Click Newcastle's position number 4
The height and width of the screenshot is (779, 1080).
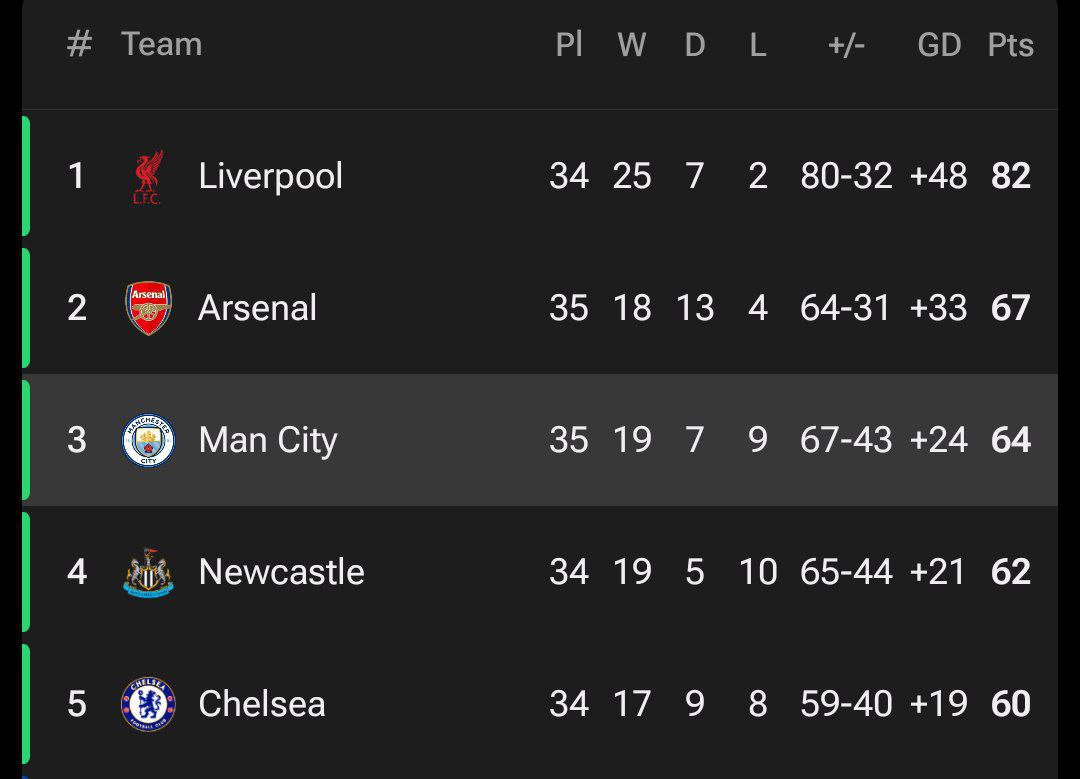point(77,572)
